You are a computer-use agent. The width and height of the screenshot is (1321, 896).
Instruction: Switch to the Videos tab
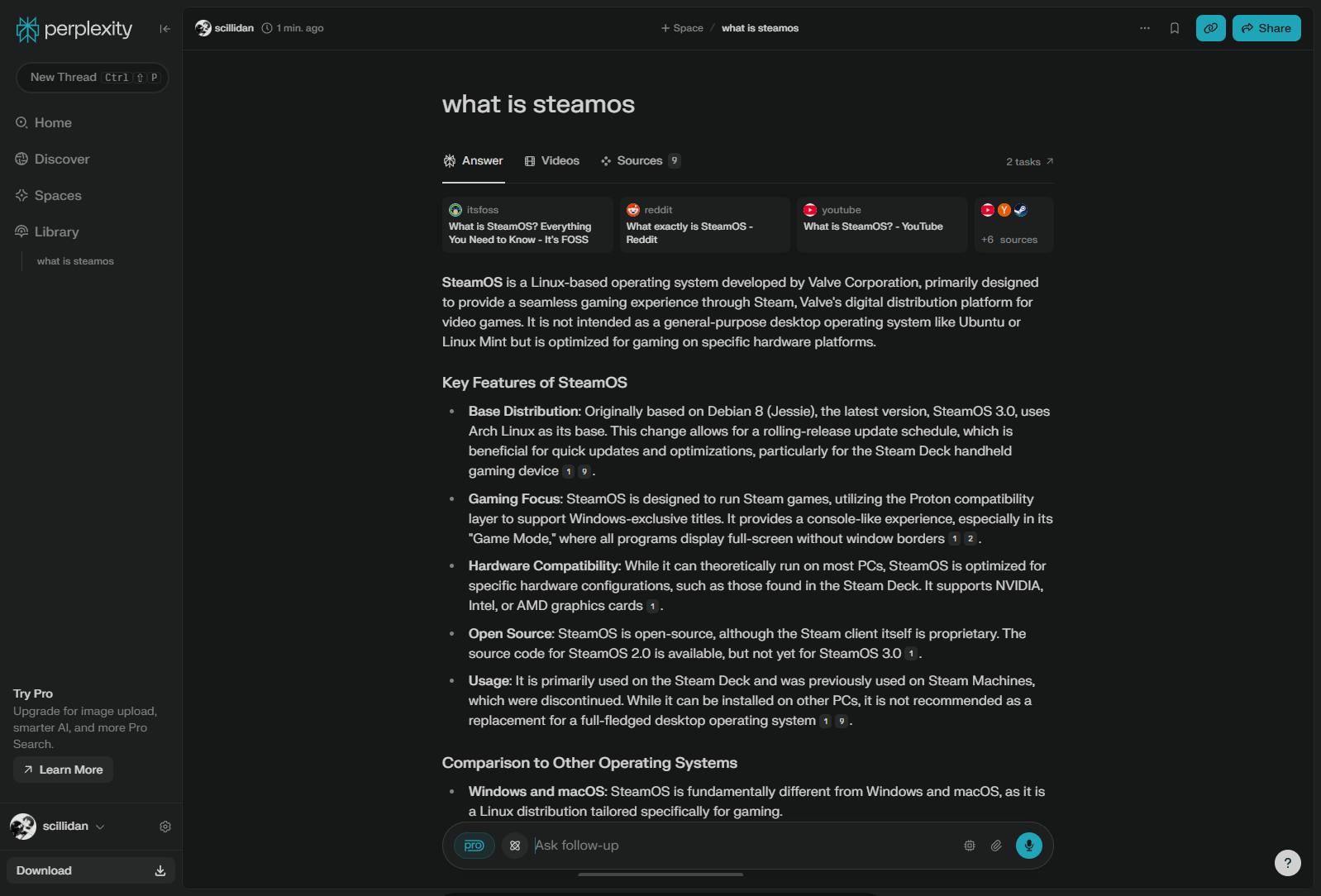click(552, 161)
